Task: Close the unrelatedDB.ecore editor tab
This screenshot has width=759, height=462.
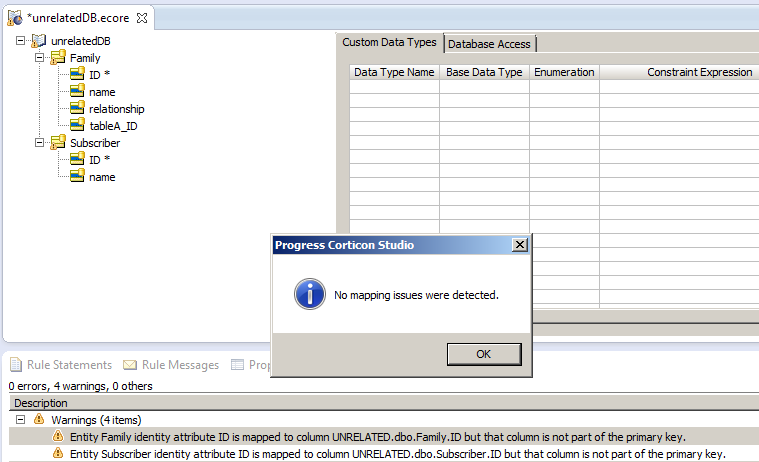Action: point(142,18)
